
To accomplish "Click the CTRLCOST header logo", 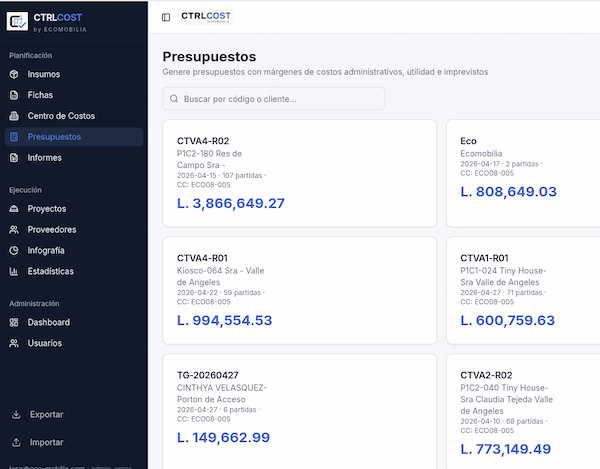I will point(207,17).
